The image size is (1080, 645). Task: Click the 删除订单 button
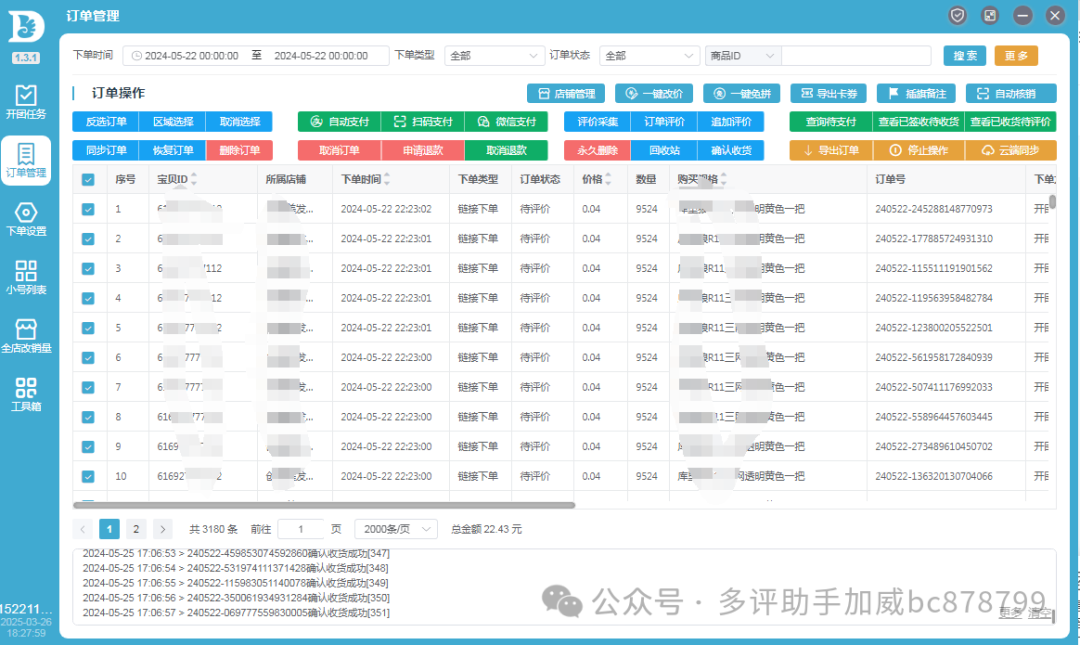click(239, 150)
